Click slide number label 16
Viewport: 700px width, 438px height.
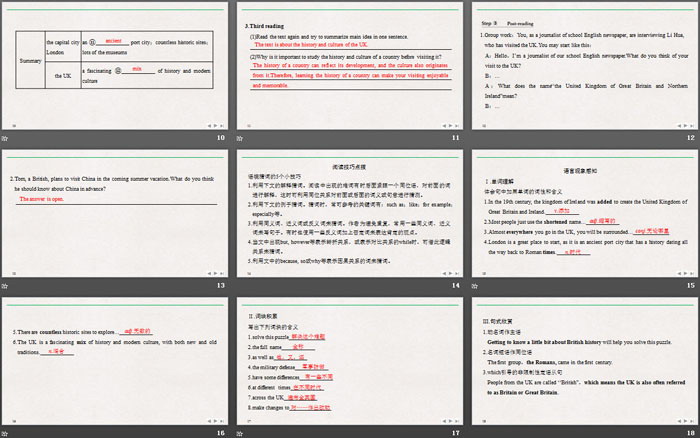pyautogui.click(x=221, y=433)
